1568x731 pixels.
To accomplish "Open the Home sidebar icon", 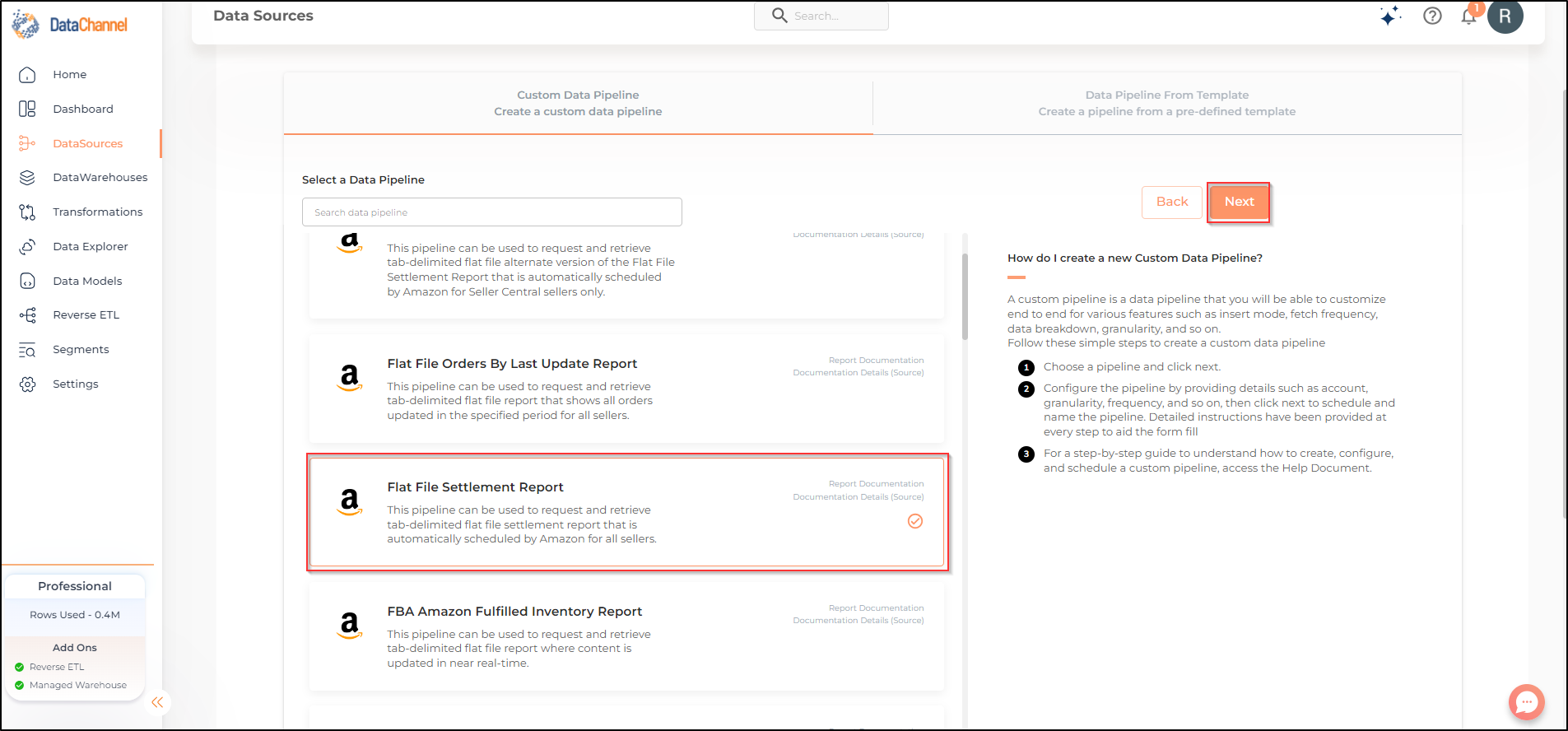I will tap(27, 75).
